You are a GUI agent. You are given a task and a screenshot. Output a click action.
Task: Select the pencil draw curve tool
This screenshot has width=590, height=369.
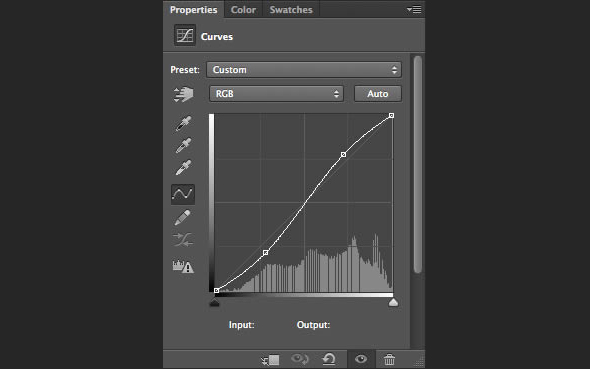pyautogui.click(x=183, y=218)
